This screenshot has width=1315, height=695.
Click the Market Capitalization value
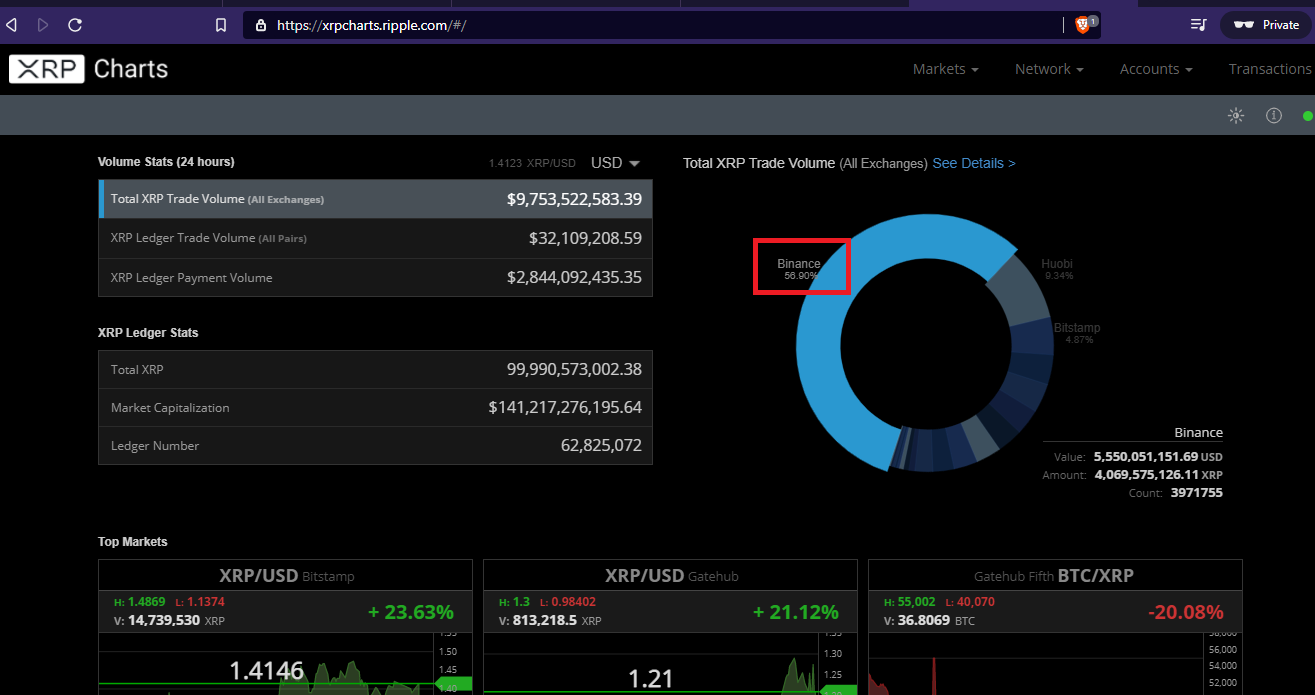pos(565,407)
